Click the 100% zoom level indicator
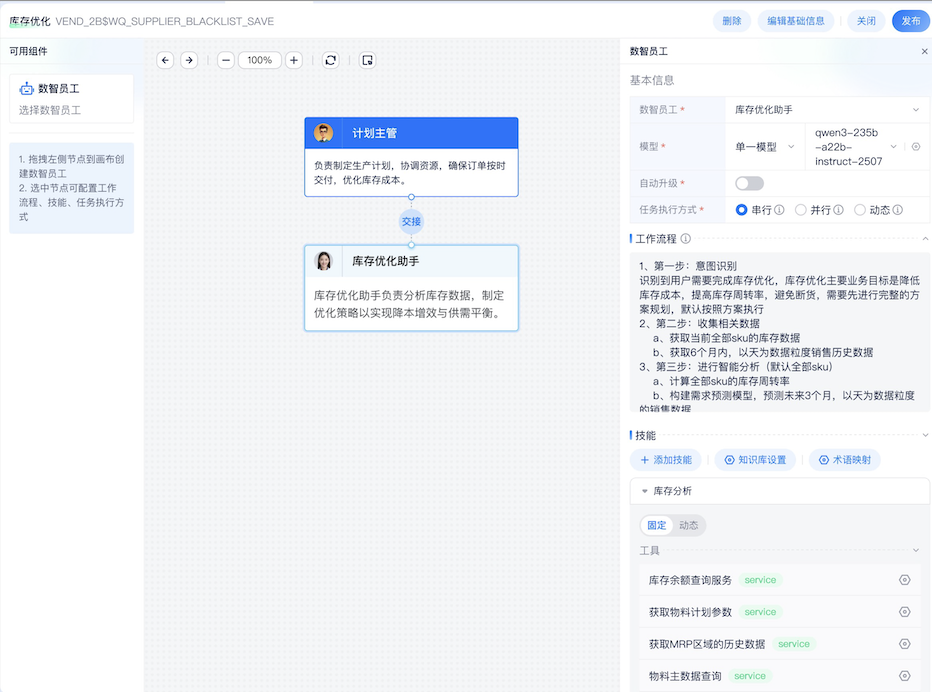 click(x=259, y=60)
